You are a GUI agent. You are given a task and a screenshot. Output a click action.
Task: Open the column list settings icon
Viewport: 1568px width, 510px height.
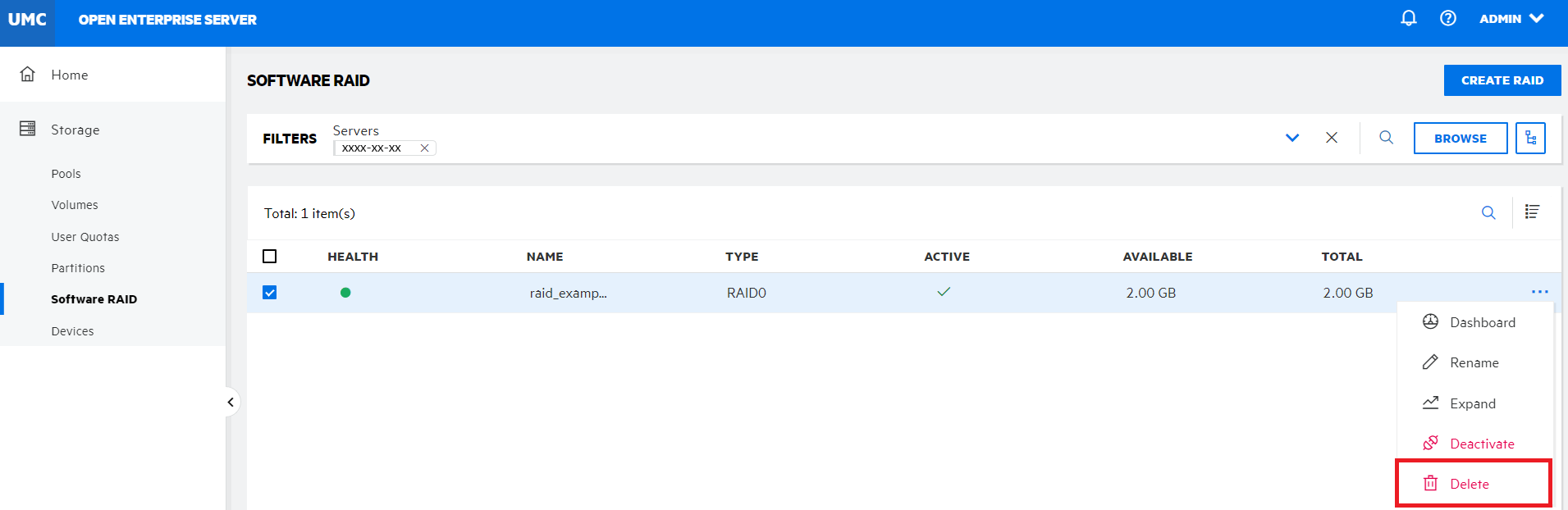(1531, 212)
